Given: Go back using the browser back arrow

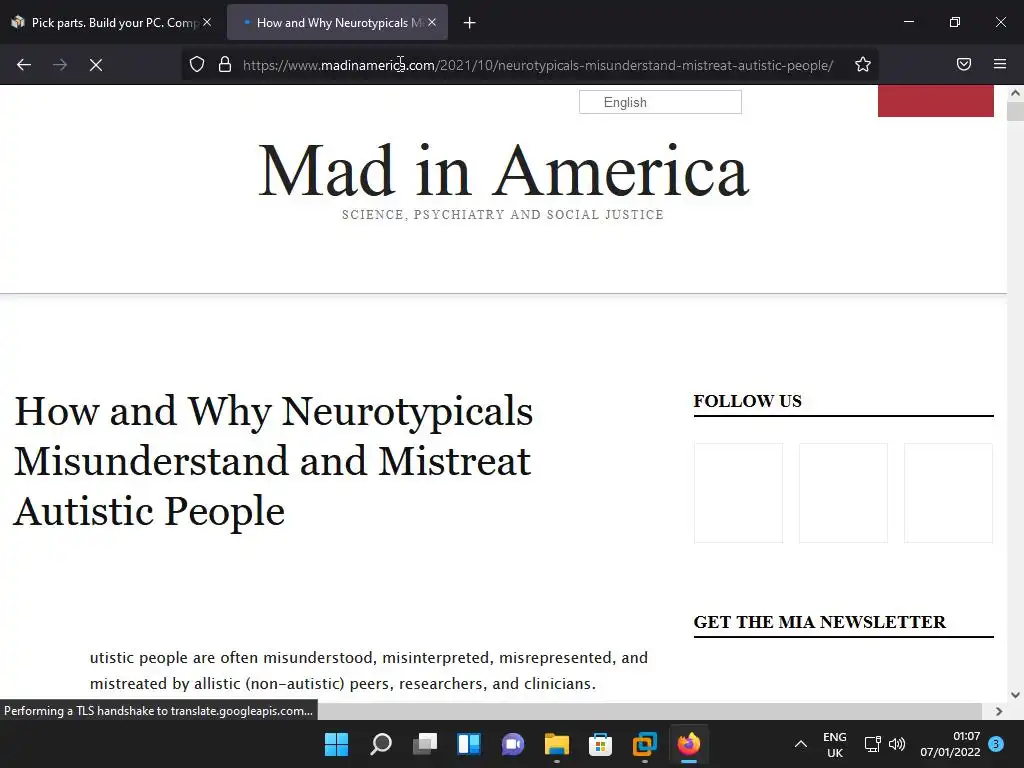Looking at the screenshot, I should point(24,65).
